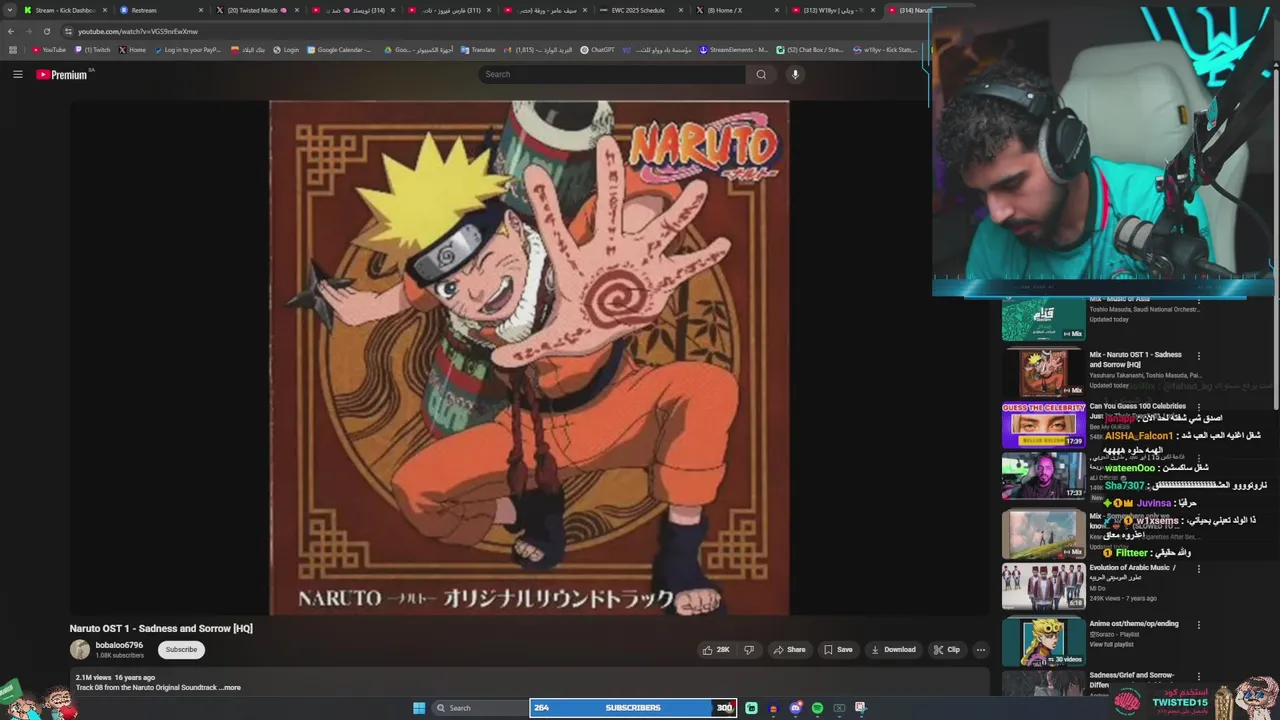Open Chat Box / Stre... bookmark
This screenshot has width=1280, height=720.
(810, 50)
